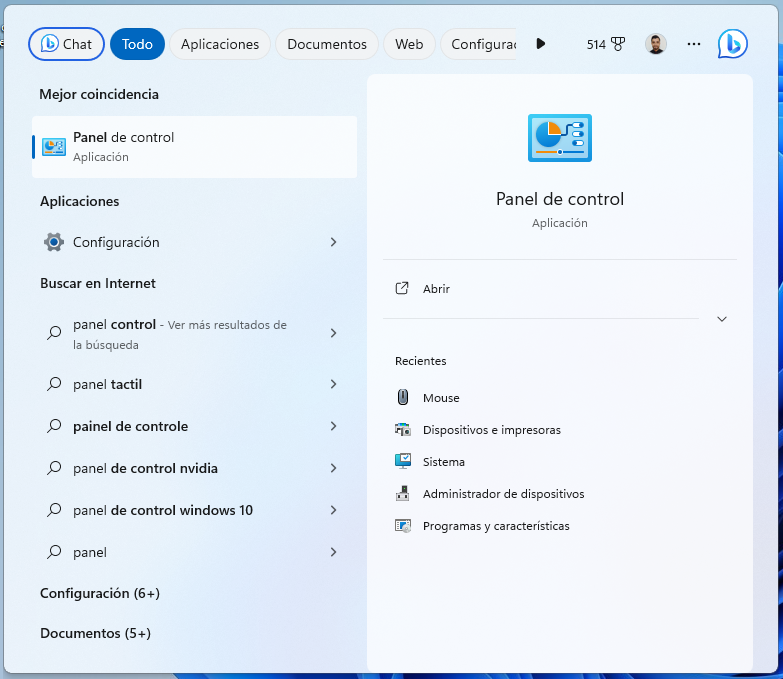The image size is (783, 679).
Task: Click magnifier icon beside painel de controle
Action: [54, 426]
